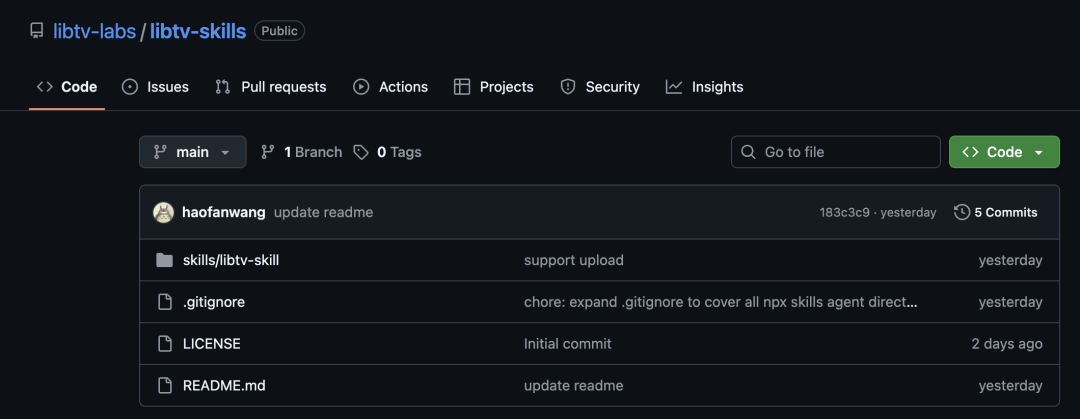The width and height of the screenshot is (1080, 419).
Task: Click the skills/libtv-skill folder icon
Action: click(165, 260)
